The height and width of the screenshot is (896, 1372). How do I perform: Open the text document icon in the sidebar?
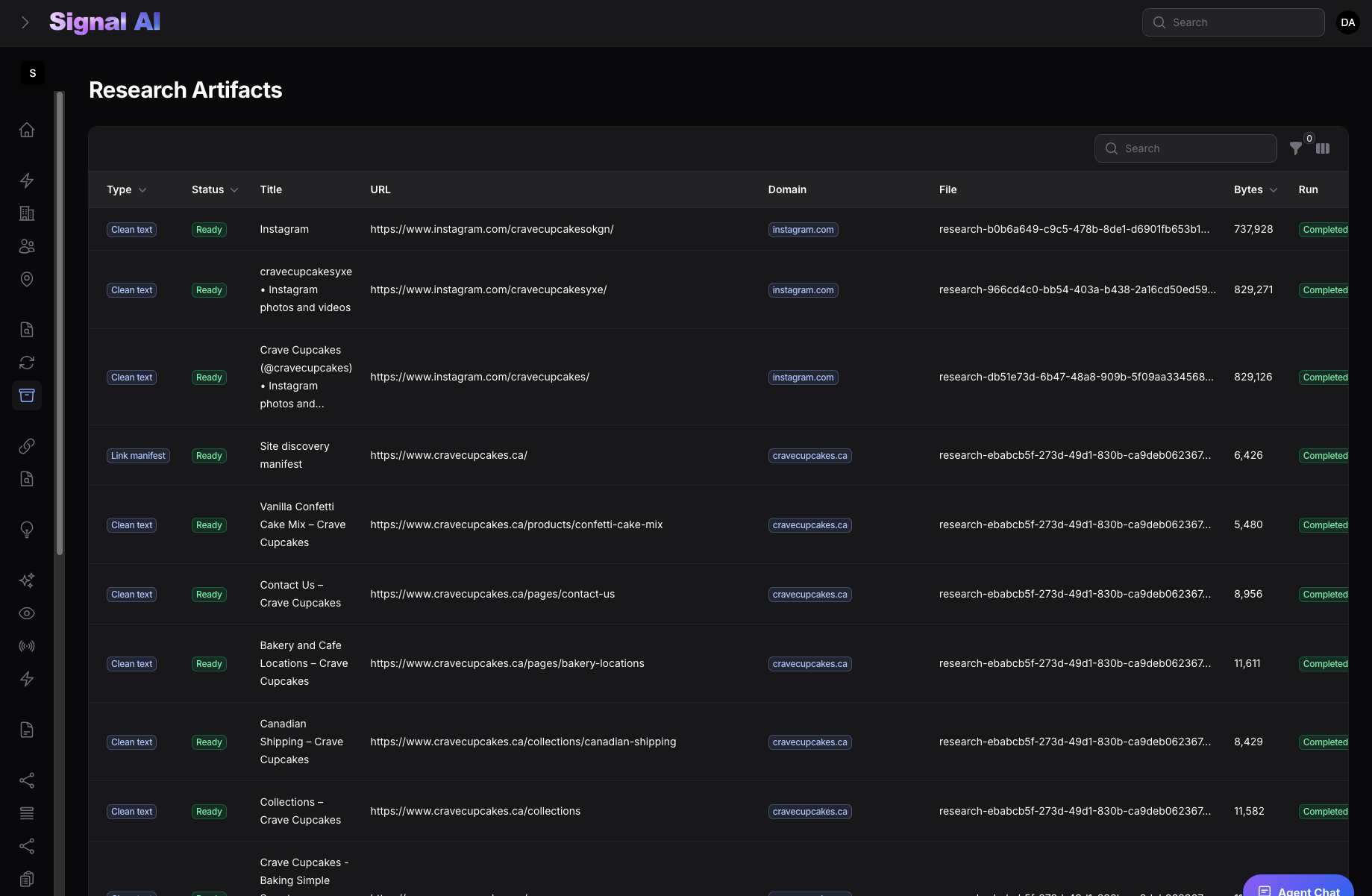pos(27,730)
